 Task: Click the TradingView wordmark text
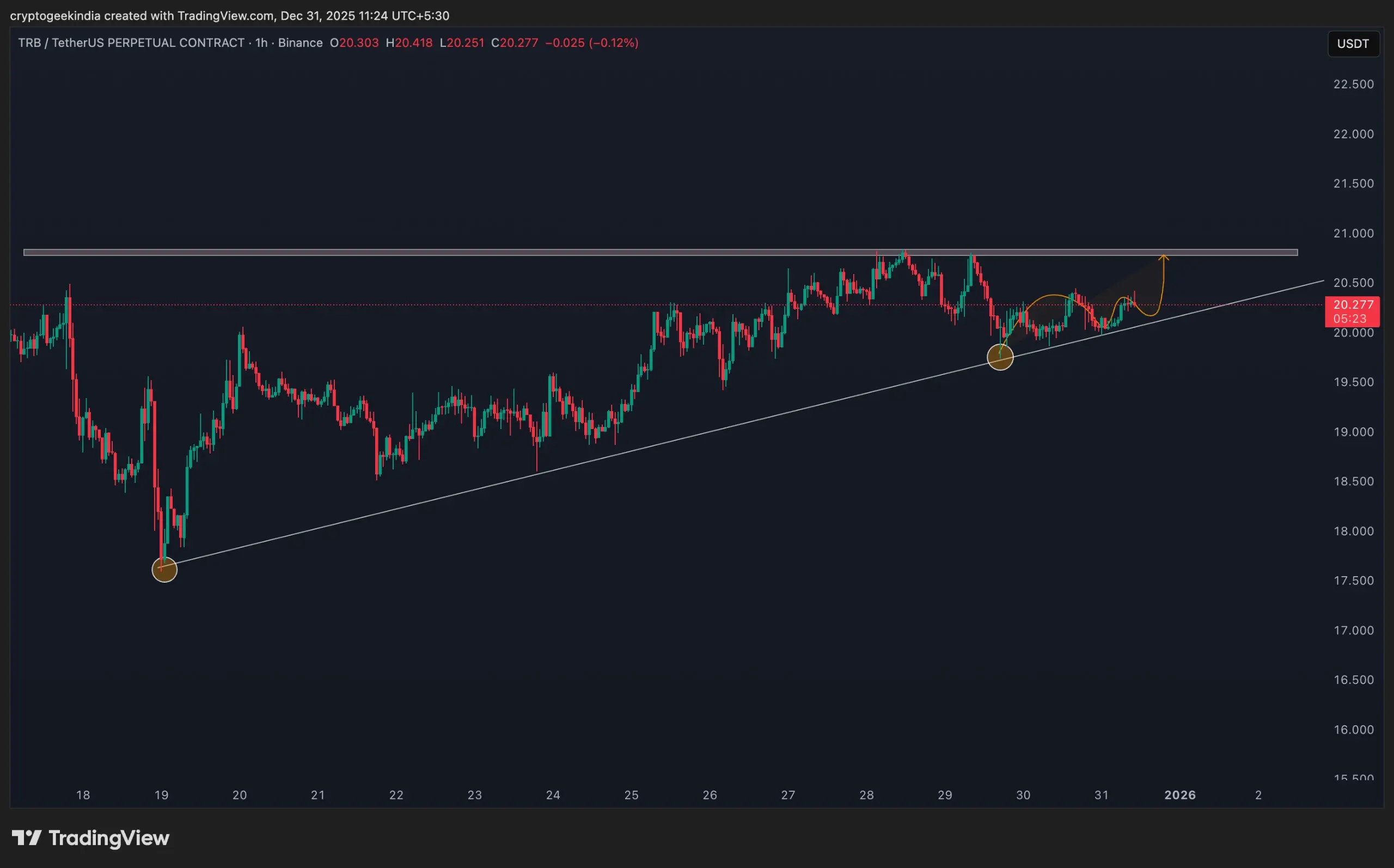pyautogui.click(x=109, y=838)
